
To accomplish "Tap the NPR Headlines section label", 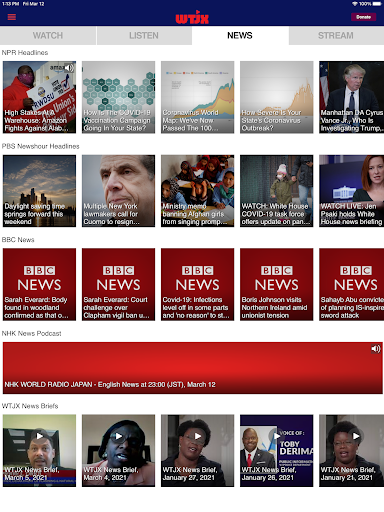I will click(x=25, y=53).
